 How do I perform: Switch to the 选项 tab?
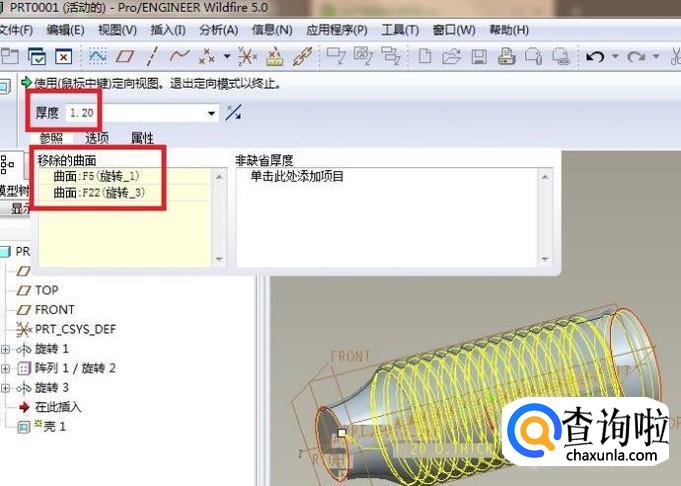(x=97, y=138)
